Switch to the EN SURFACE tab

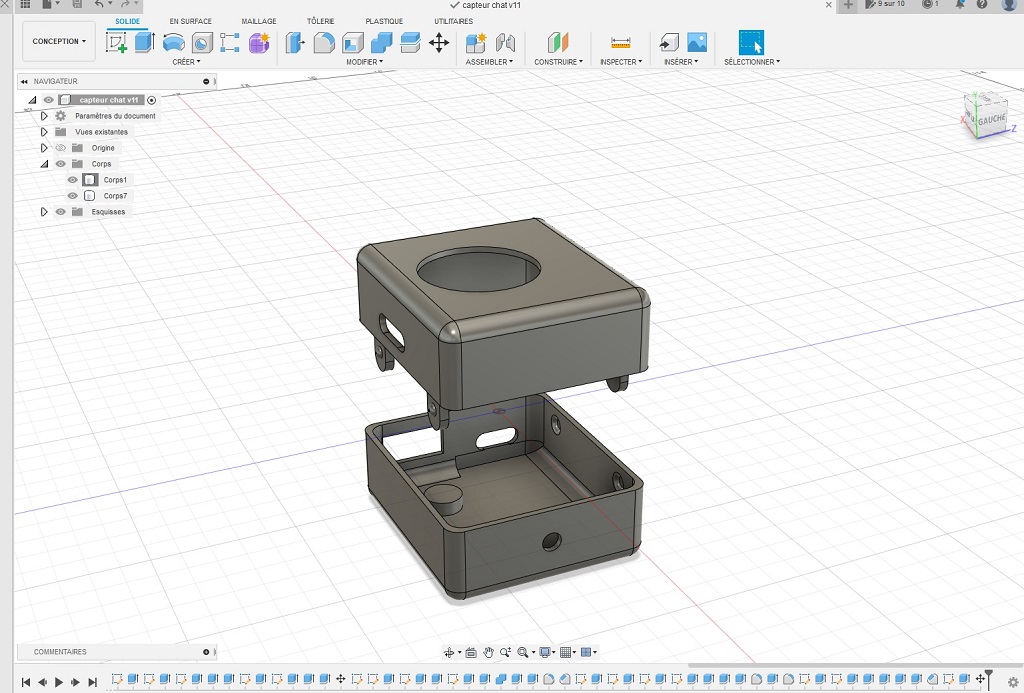coord(190,21)
